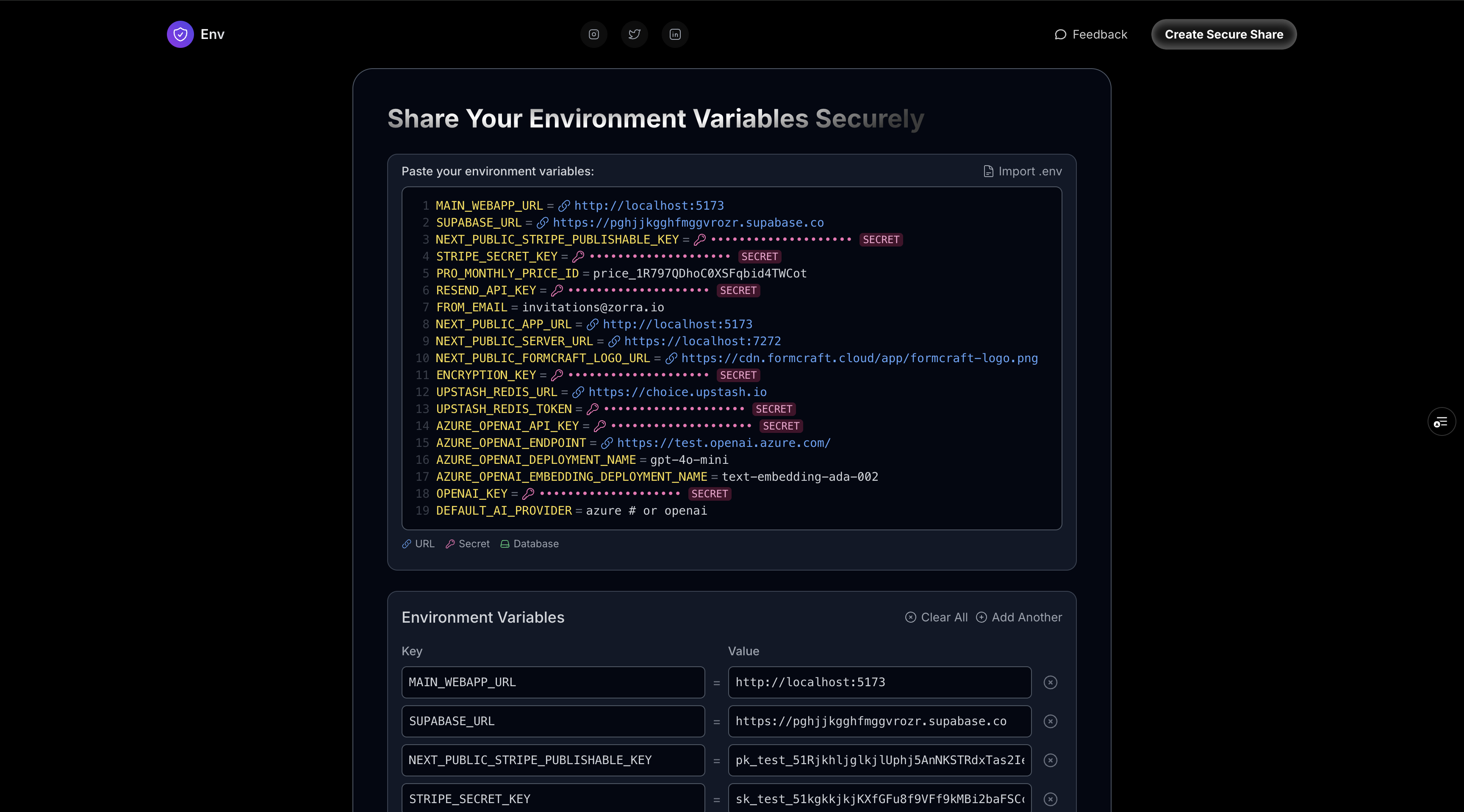The image size is (1464, 812).
Task: Click the http://localhost:5173 value input field
Action: 879,682
